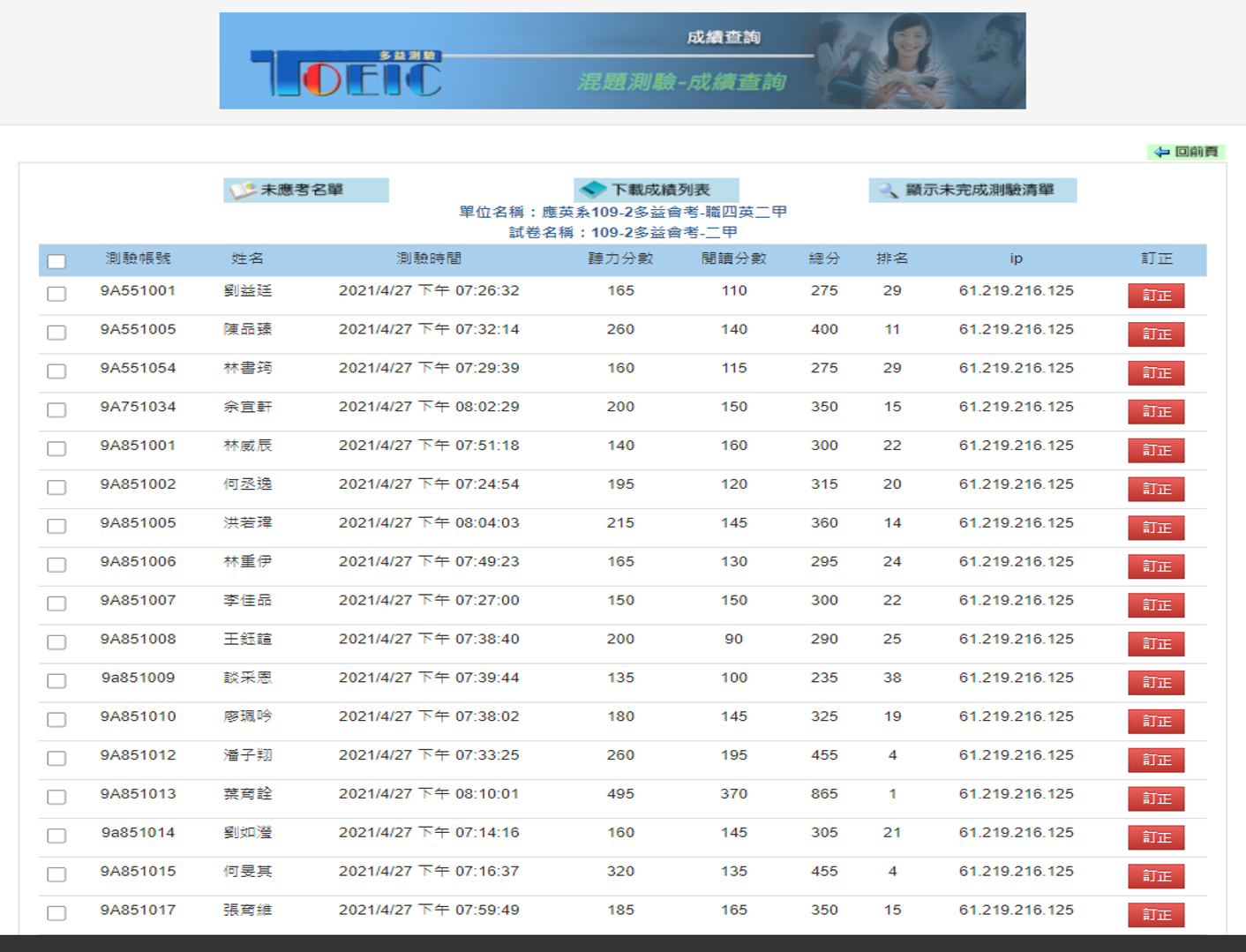Screen dimensions: 1246x952
Task: Select the checkbox for account 9A851001
Action: click(56, 449)
